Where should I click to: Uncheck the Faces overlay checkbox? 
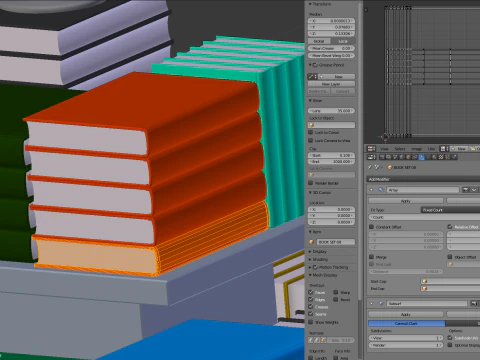tap(311, 292)
